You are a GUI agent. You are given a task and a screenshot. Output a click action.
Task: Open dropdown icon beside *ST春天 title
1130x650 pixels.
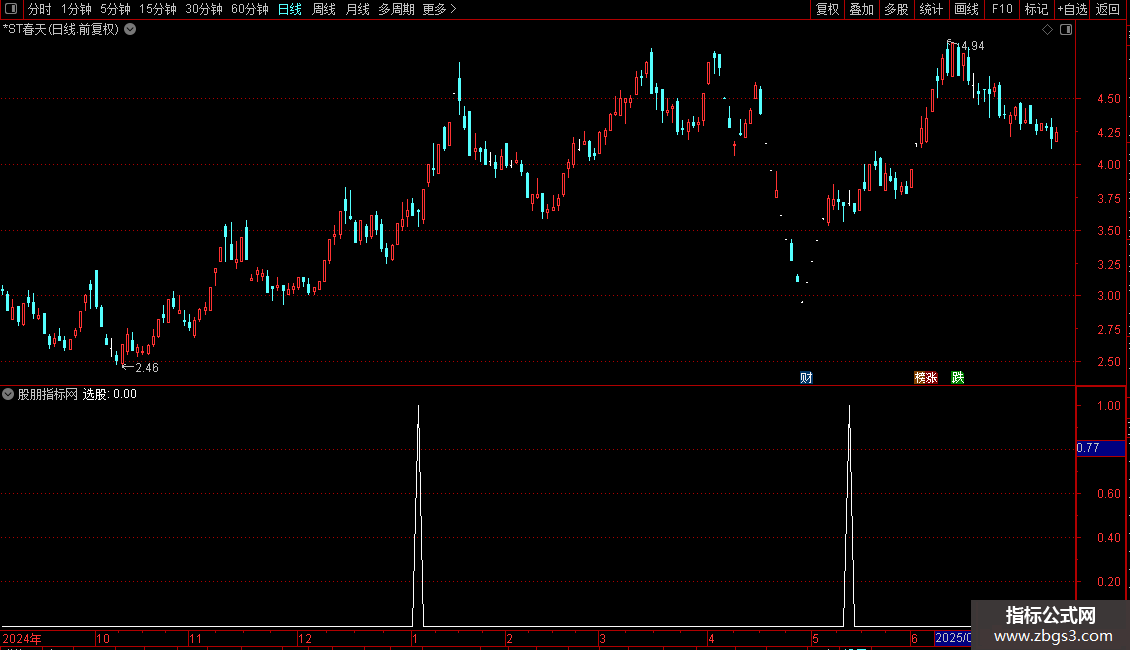pyautogui.click(x=130, y=30)
